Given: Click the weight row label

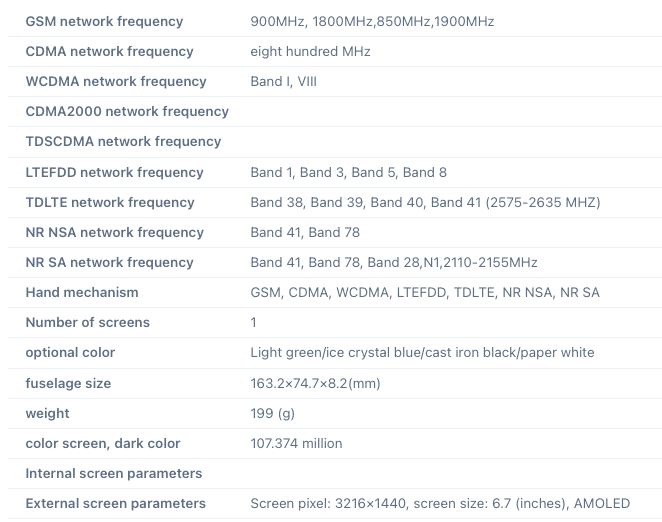Looking at the screenshot, I should coord(47,413).
